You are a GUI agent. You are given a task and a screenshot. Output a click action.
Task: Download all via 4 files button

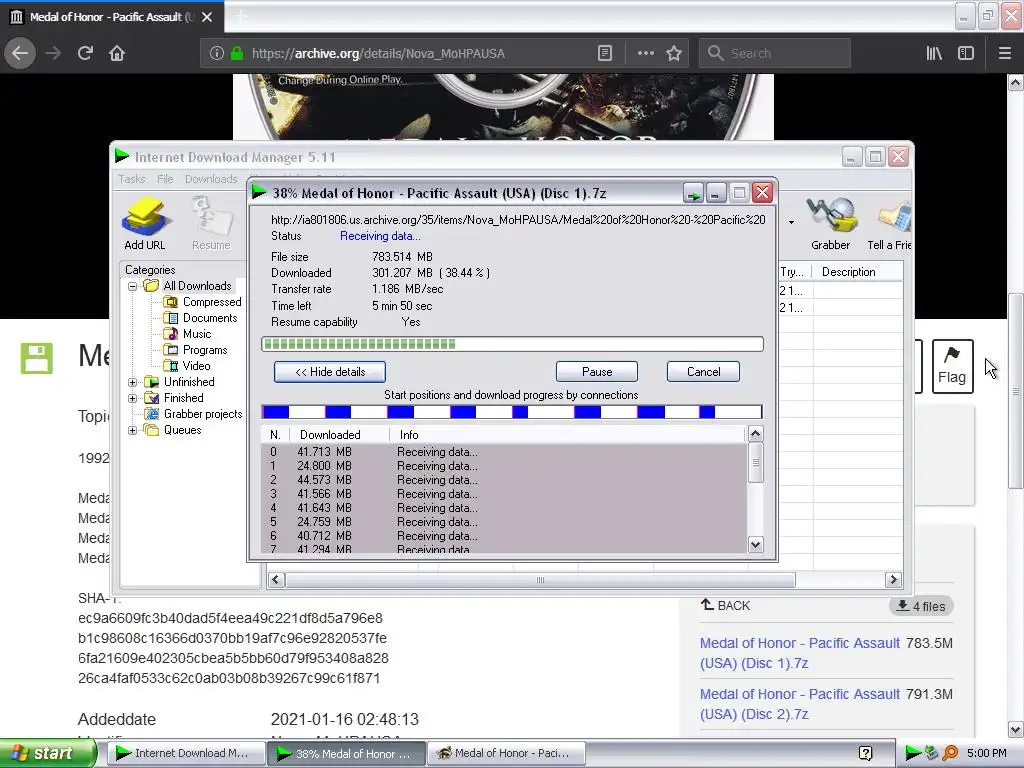pos(921,606)
